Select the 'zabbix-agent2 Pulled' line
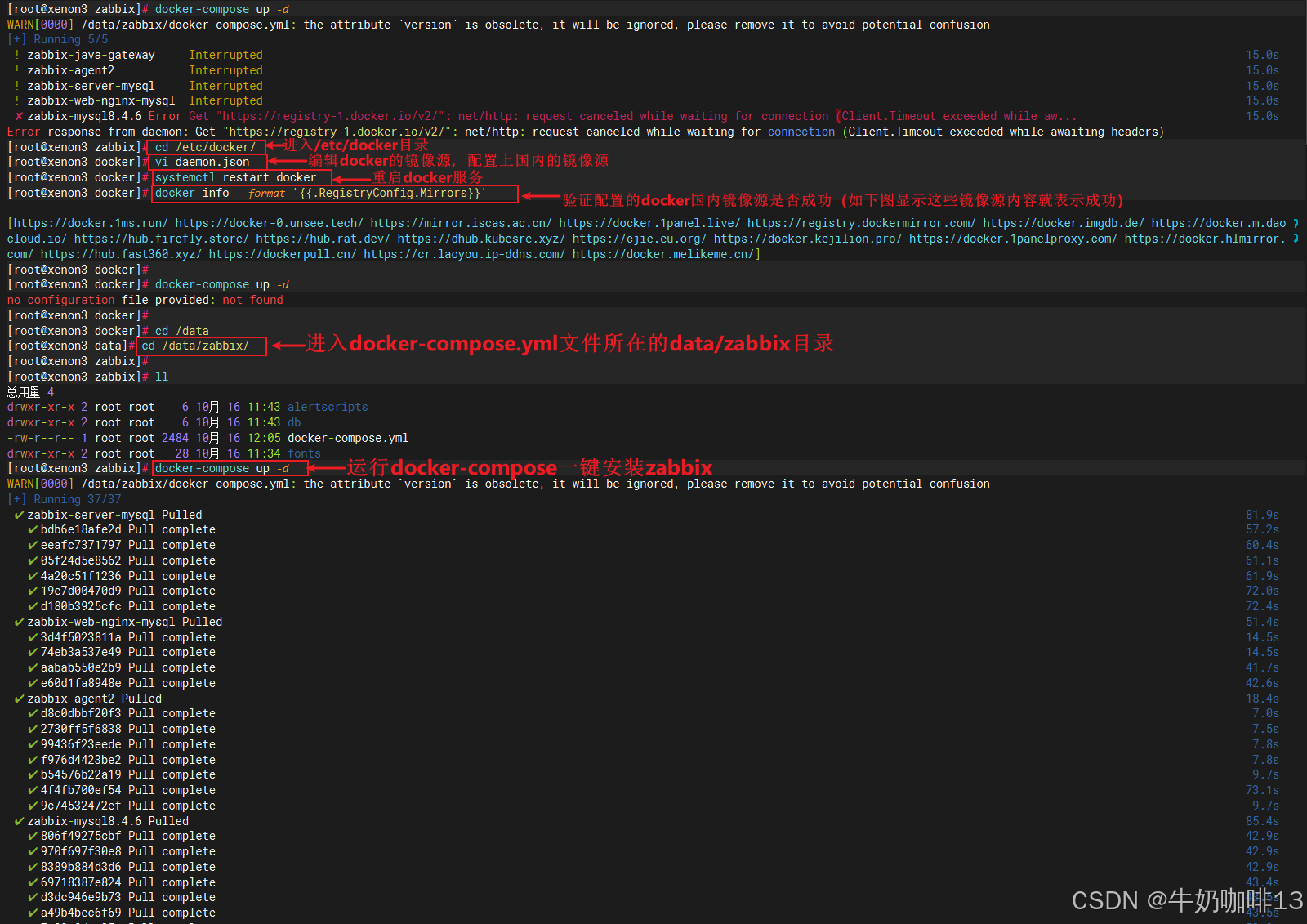Viewport: 1307px width, 924px height. point(88,699)
